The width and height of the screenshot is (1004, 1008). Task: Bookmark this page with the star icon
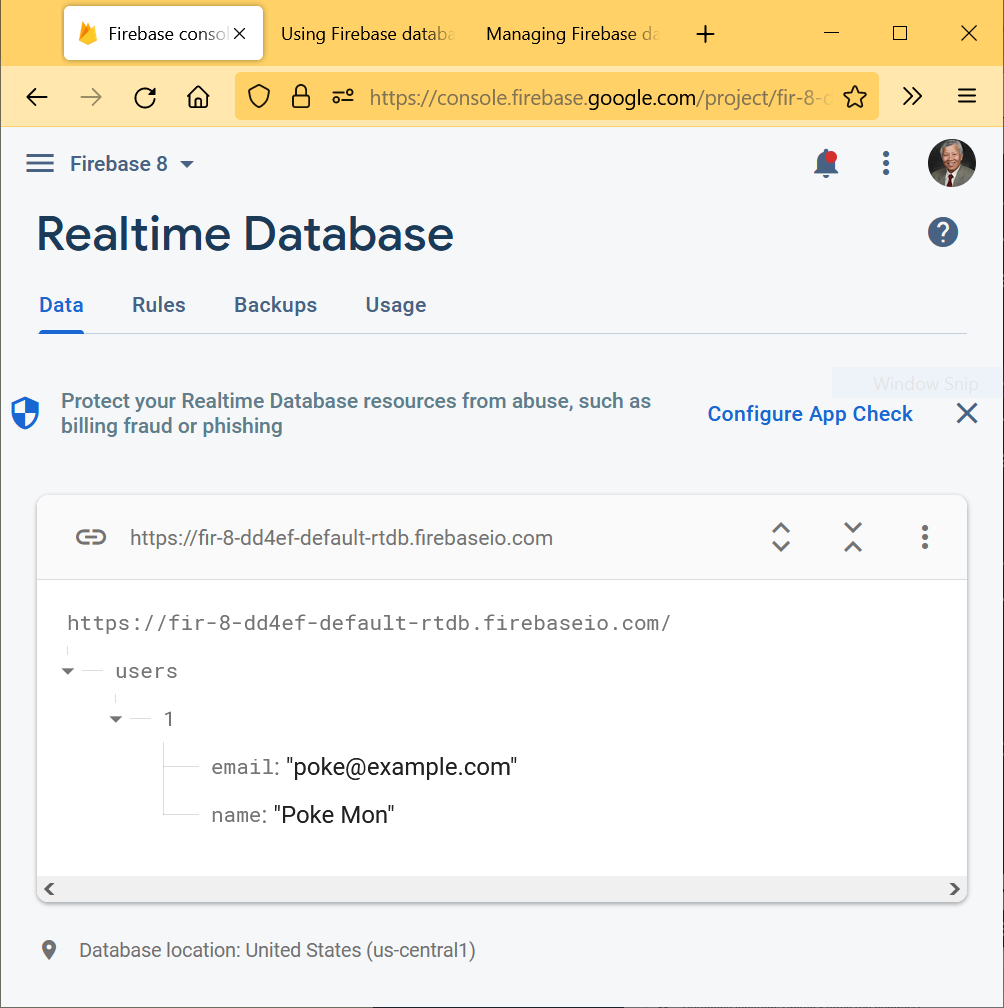854,97
